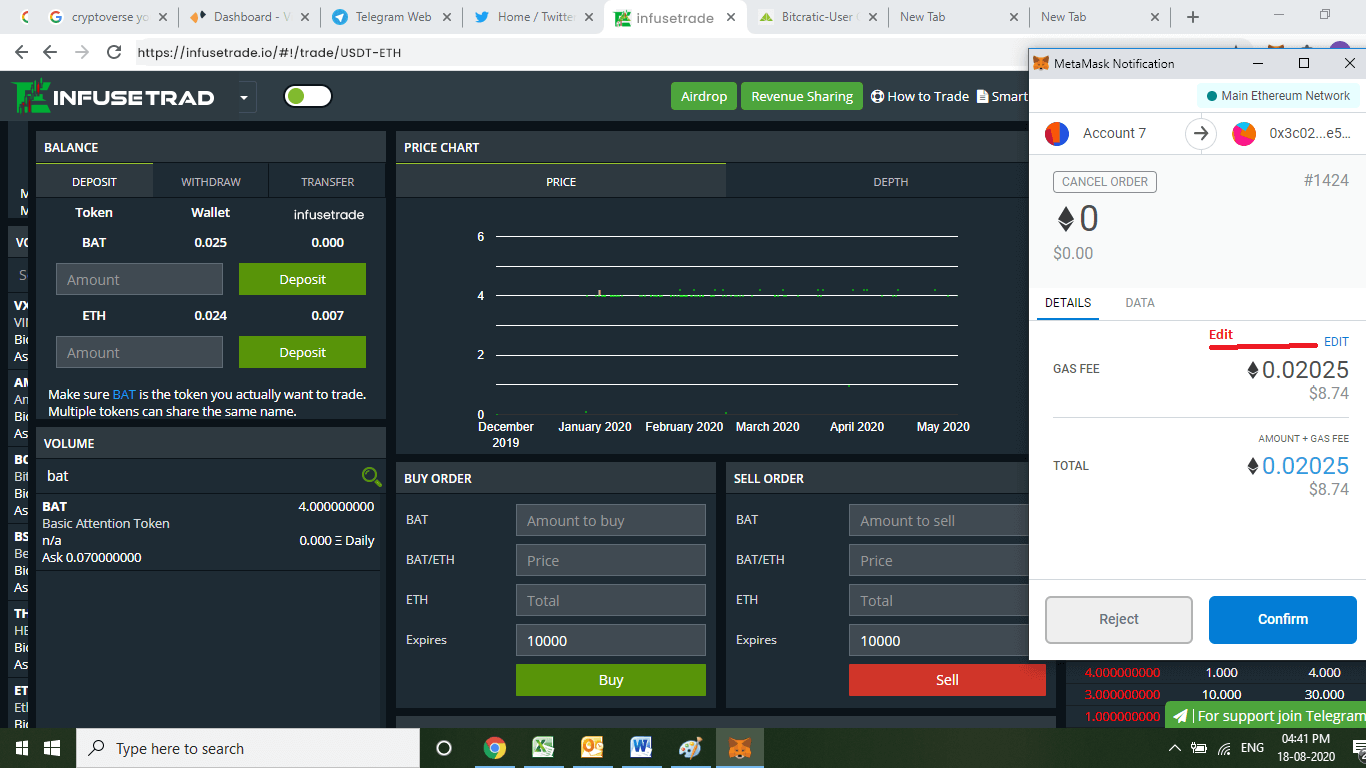Focus the Amount to sell field
Screen dimensions: 1366x768
click(939, 520)
